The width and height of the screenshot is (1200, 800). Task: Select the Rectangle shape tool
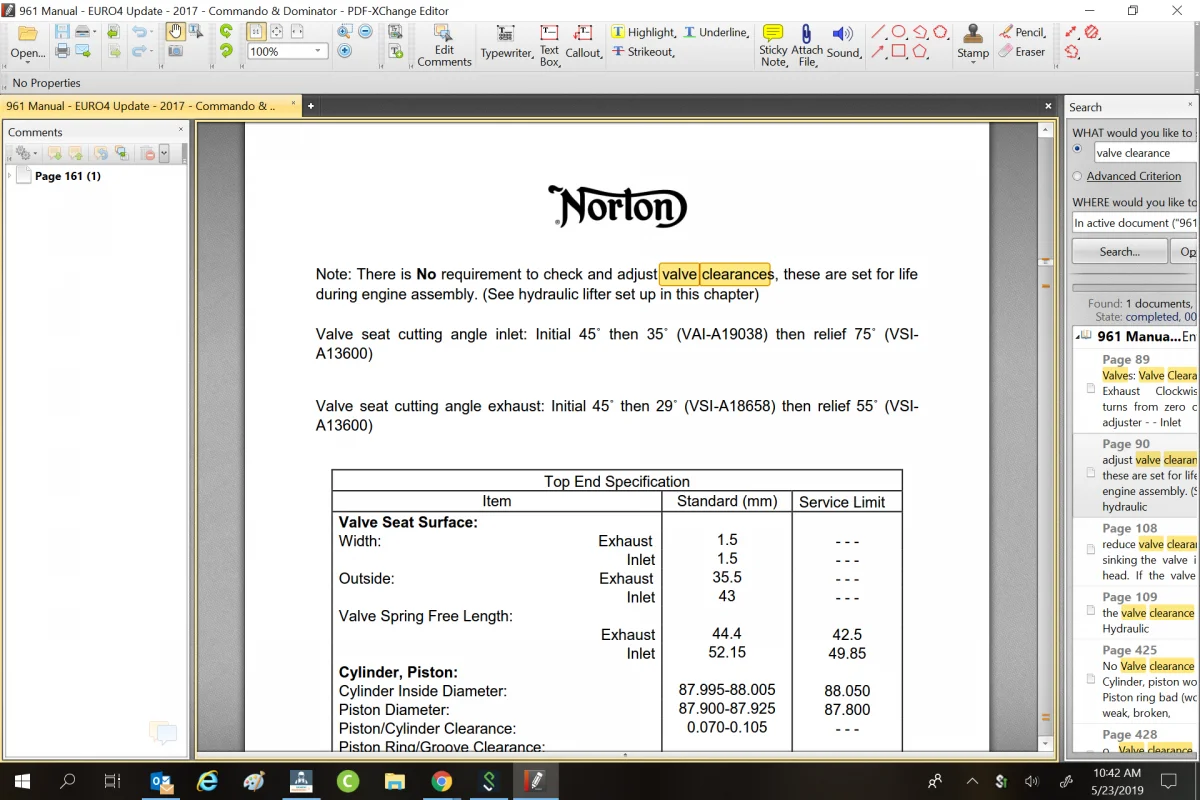pos(898,52)
